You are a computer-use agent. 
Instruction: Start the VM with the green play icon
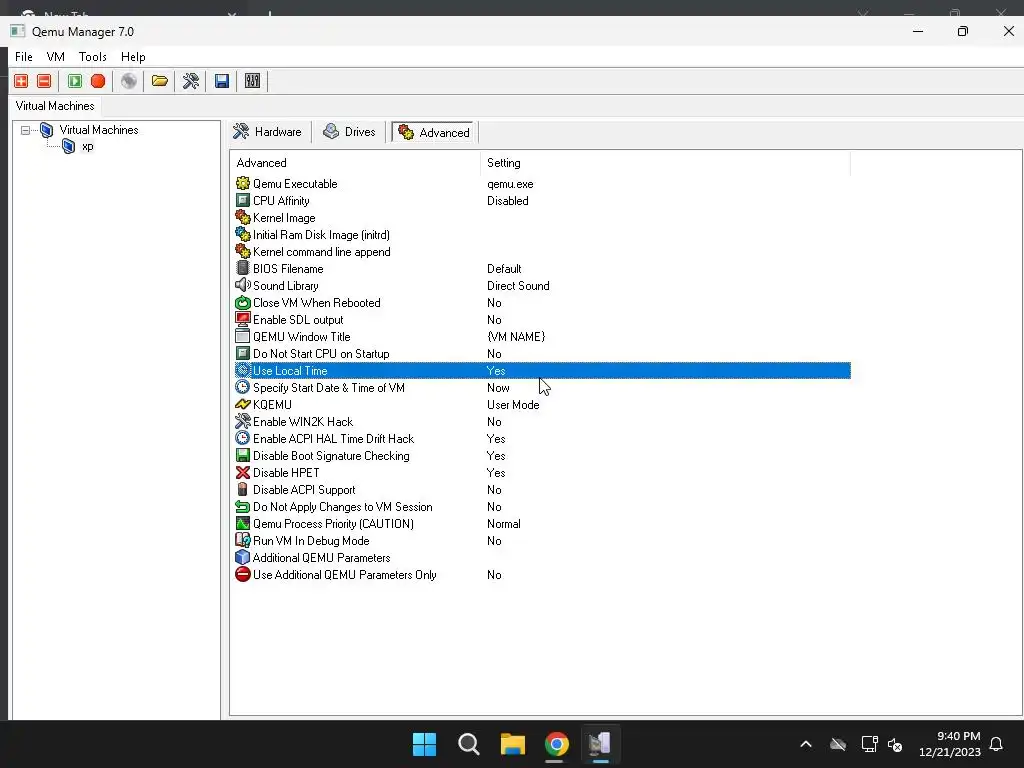pos(74,81)
